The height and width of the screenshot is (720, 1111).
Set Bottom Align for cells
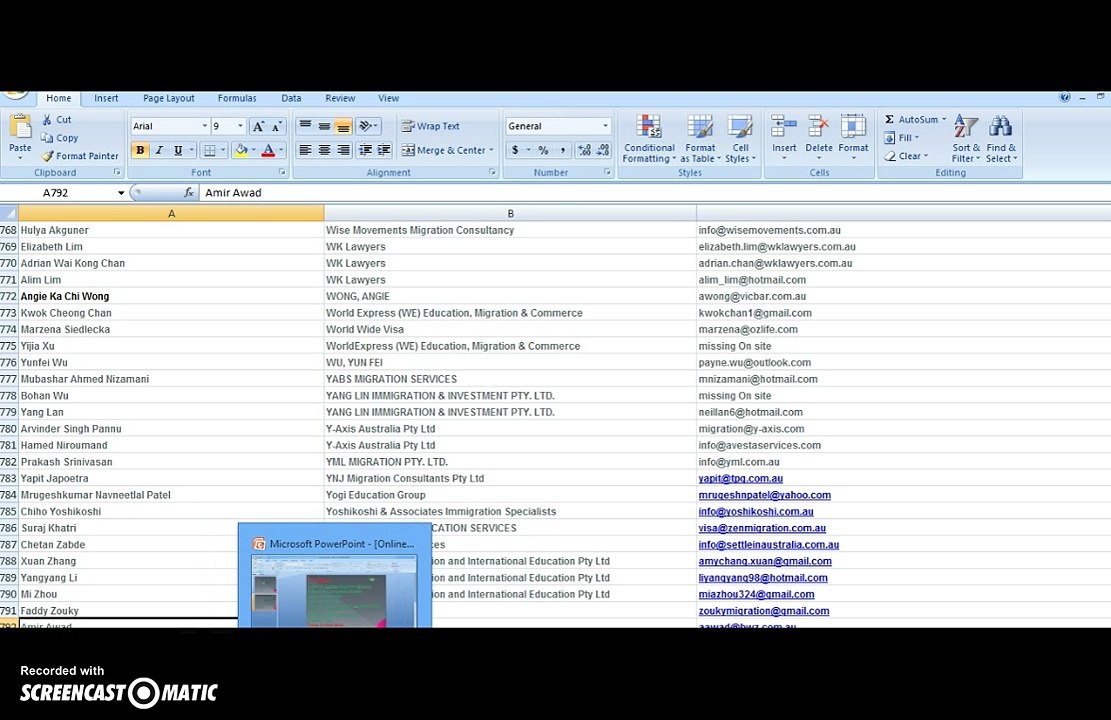click(x=344, y=126)
